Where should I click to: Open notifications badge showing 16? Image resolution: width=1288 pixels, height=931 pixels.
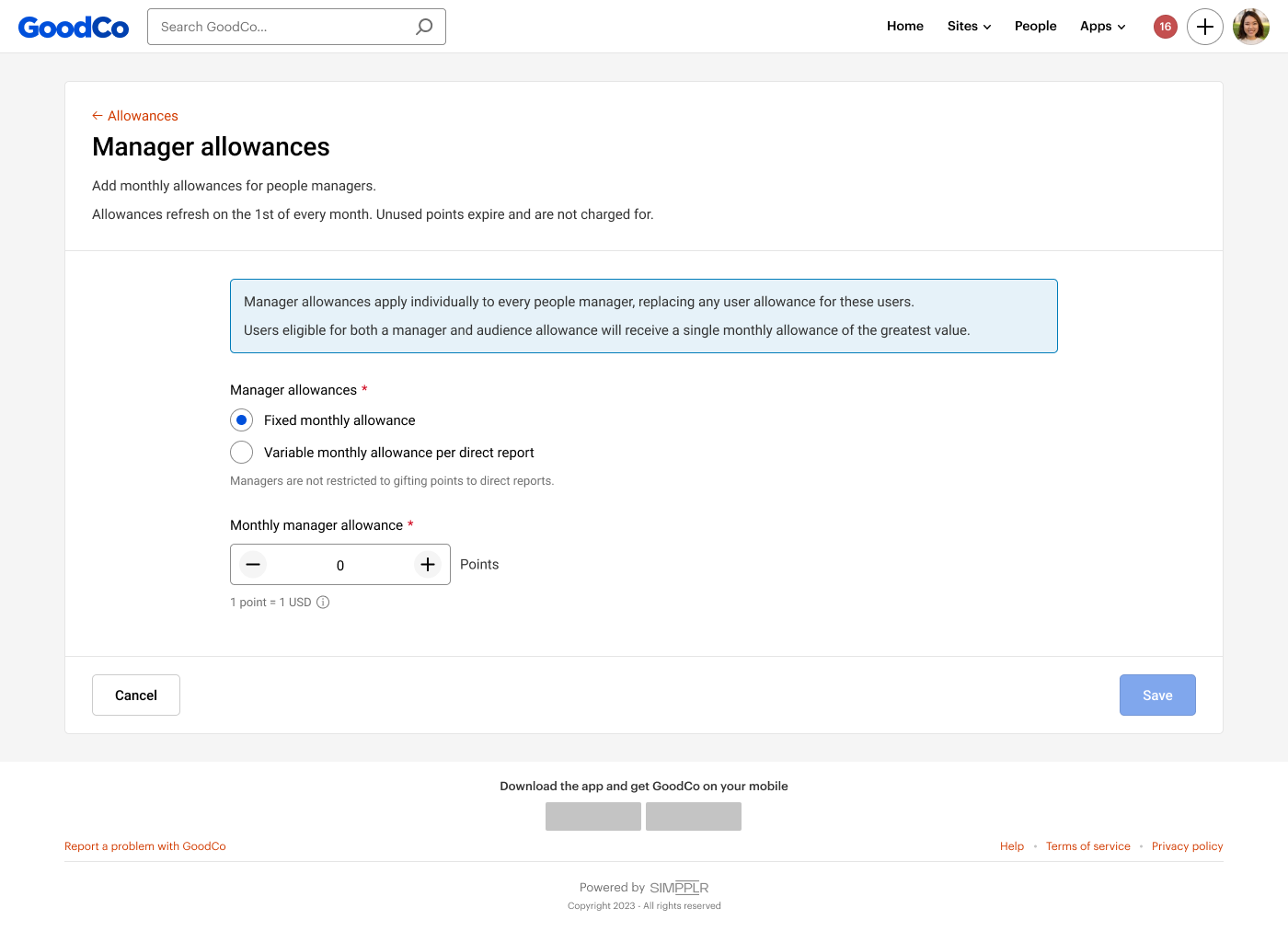point(1165,27)
